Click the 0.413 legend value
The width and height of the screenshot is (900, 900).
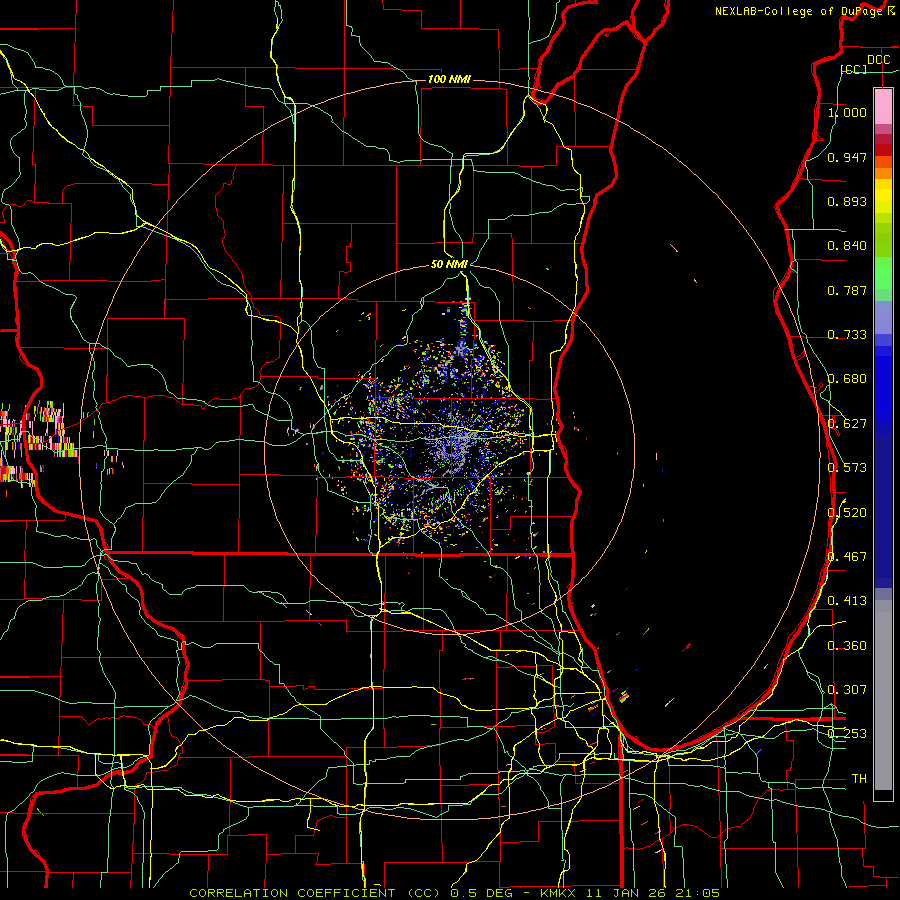(847, 601)
